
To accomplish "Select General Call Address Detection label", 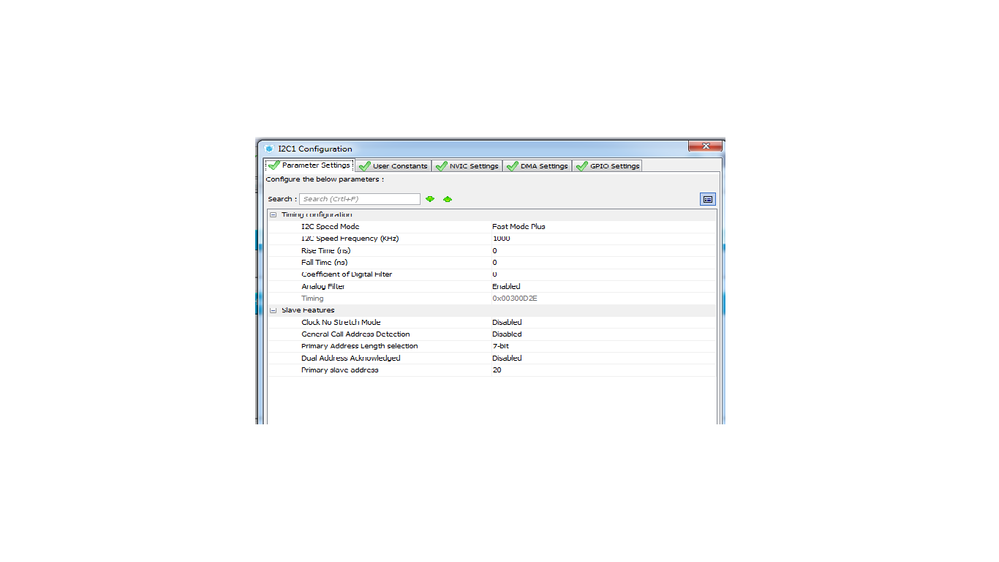I will 356,334.
